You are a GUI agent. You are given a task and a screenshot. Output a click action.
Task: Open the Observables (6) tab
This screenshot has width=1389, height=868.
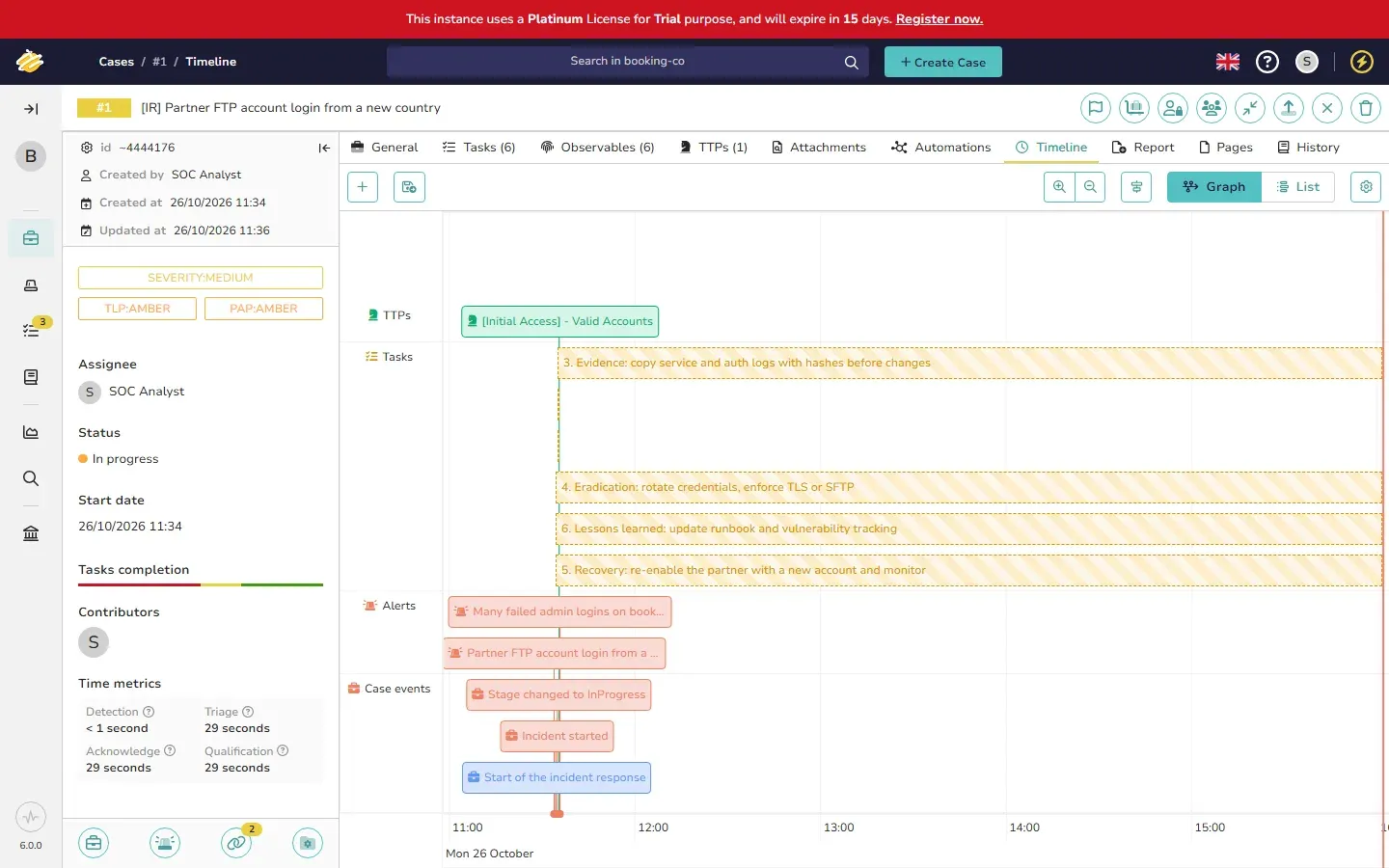(x=597, y=148)
